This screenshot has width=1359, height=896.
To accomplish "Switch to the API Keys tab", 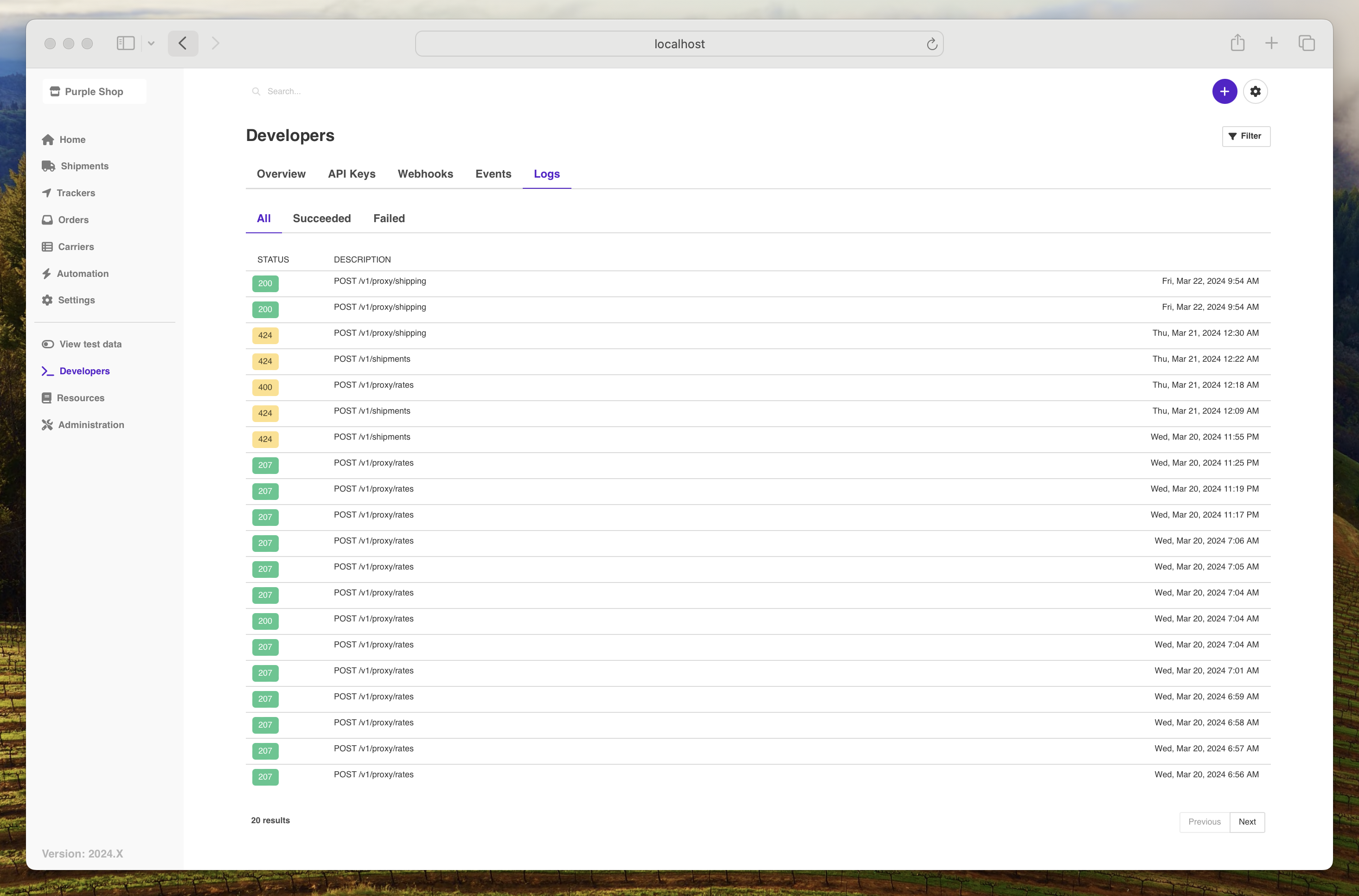I will click(x=352, y=174).
